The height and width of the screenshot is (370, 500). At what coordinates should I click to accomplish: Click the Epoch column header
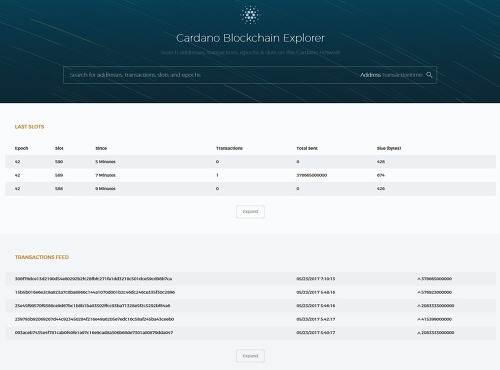[x=21, y=148]
